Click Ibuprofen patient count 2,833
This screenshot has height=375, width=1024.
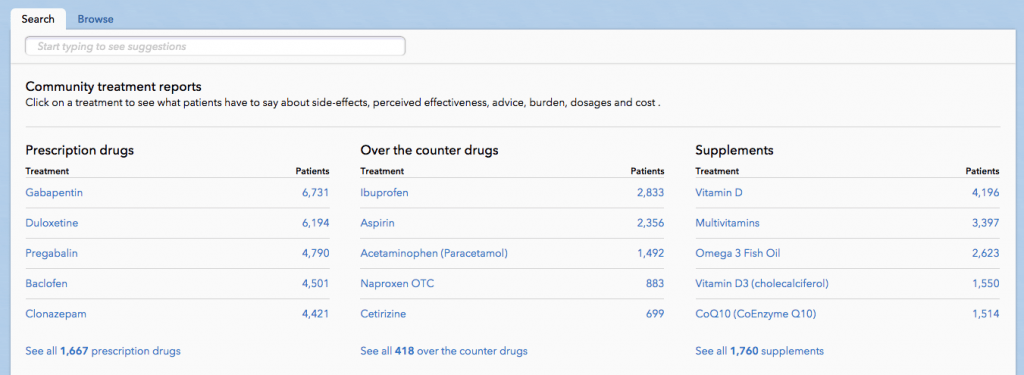tap(650, 193)
